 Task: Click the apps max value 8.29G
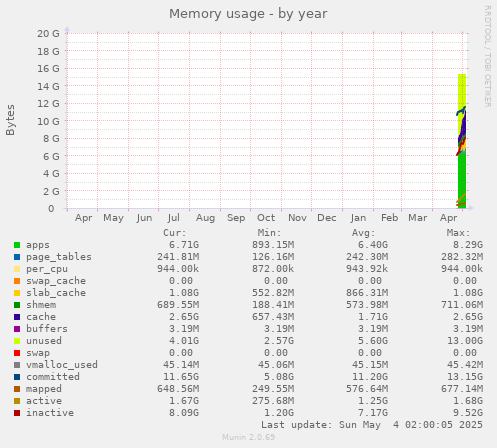click(x=468, y=245)
